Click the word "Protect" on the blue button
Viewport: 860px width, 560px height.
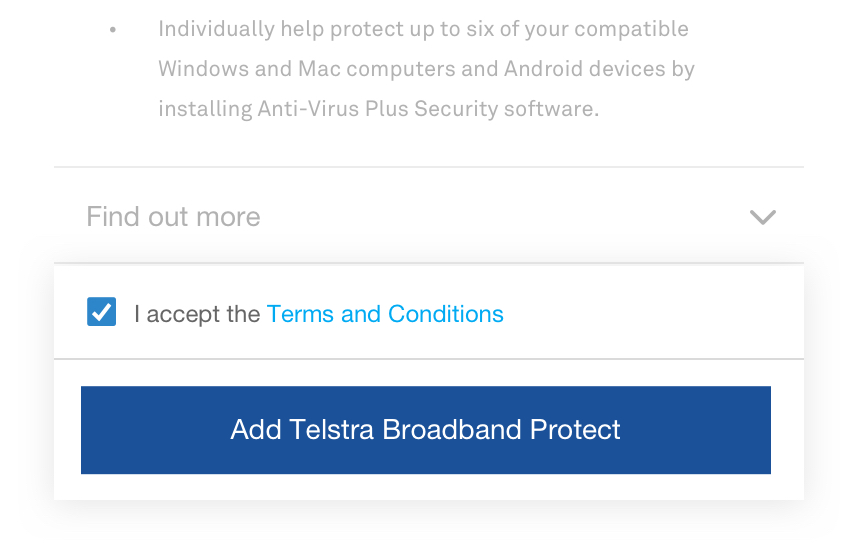point(575,430)
